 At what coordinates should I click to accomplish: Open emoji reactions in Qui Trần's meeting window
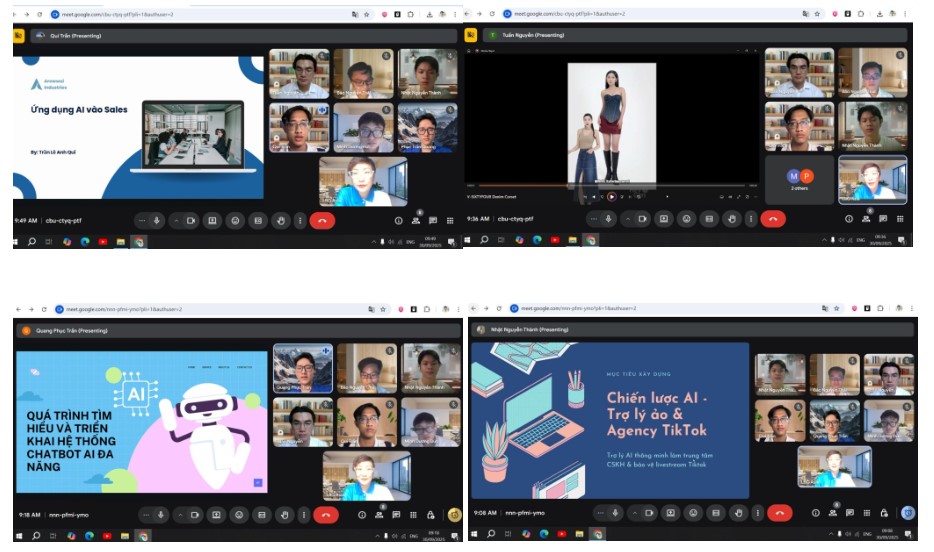[x=235, y=220]
